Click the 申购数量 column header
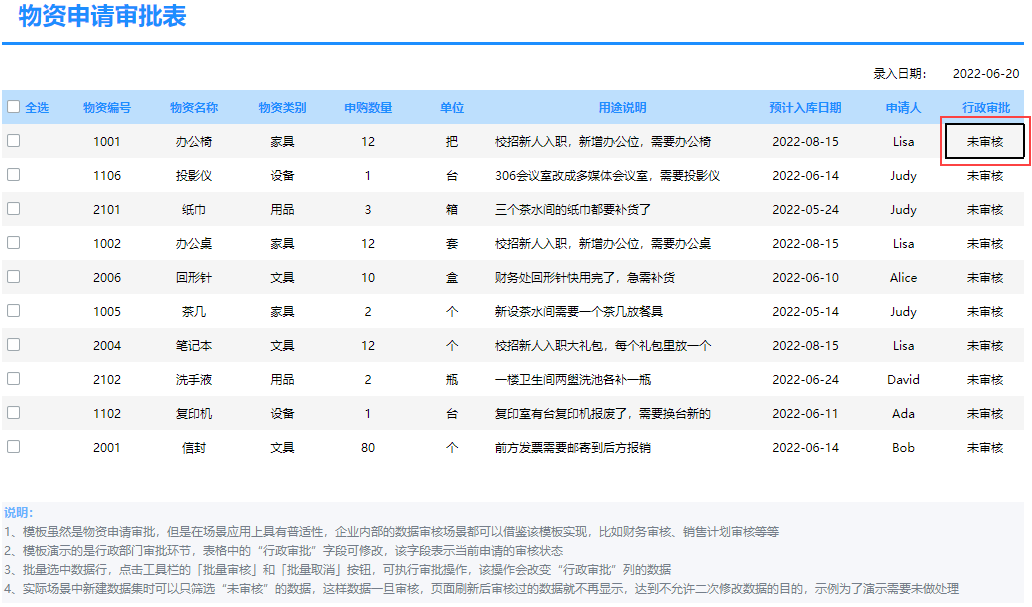Screen dimensions: 1032x607 tap(368, 107)
